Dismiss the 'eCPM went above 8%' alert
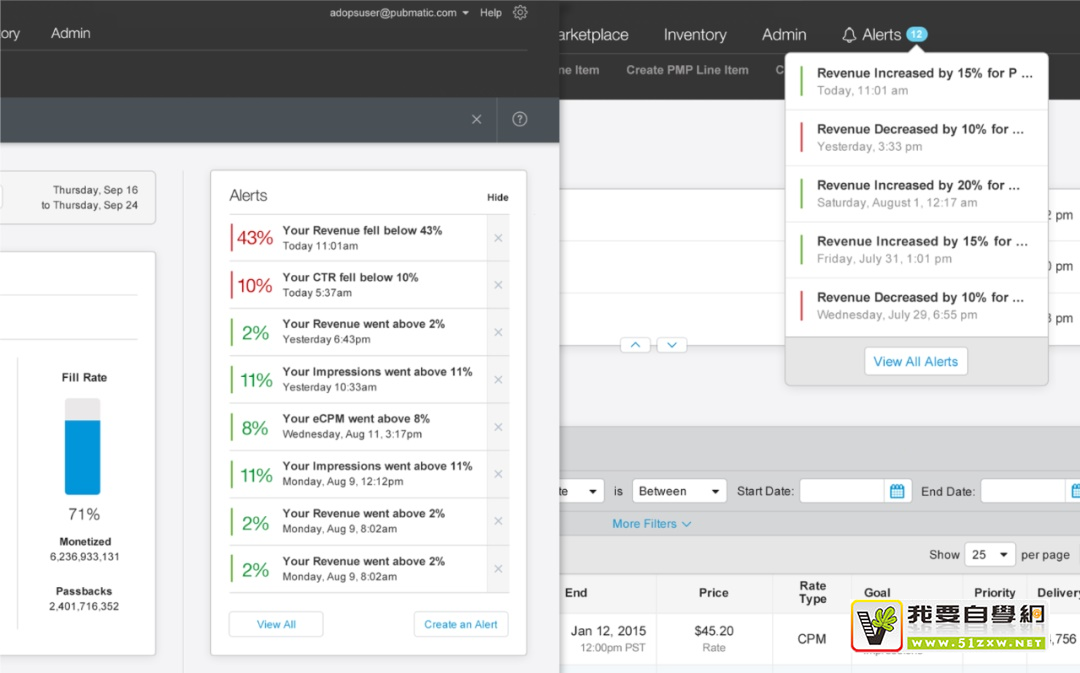Screen dimensions: 1080x673 coord(498,427)
